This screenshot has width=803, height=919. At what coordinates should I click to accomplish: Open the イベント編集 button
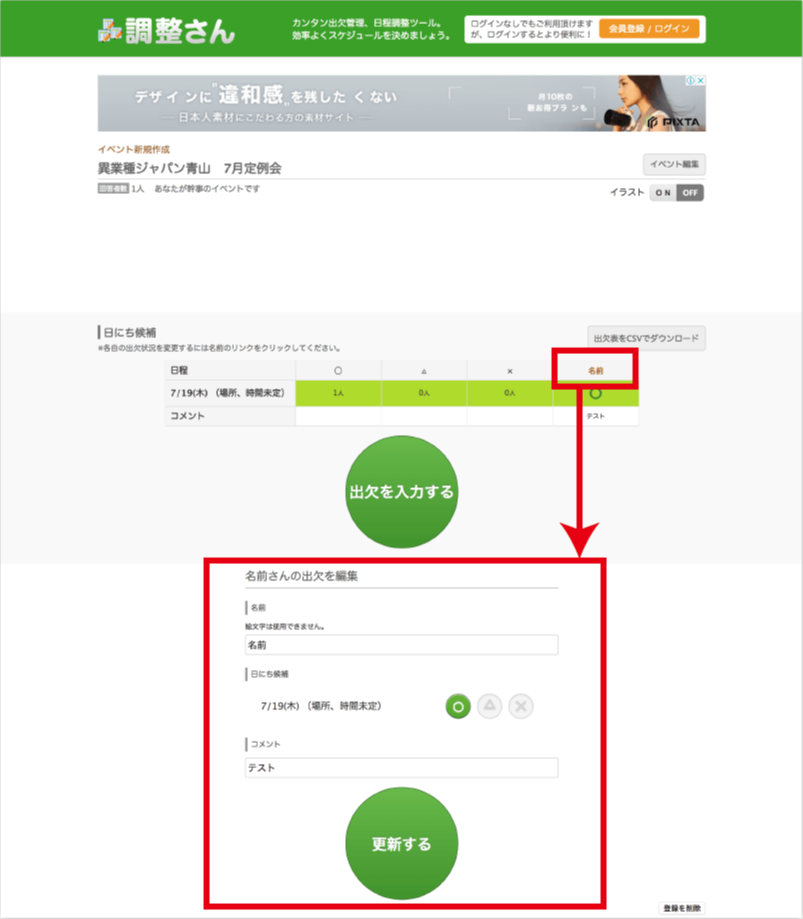[674, 164]
